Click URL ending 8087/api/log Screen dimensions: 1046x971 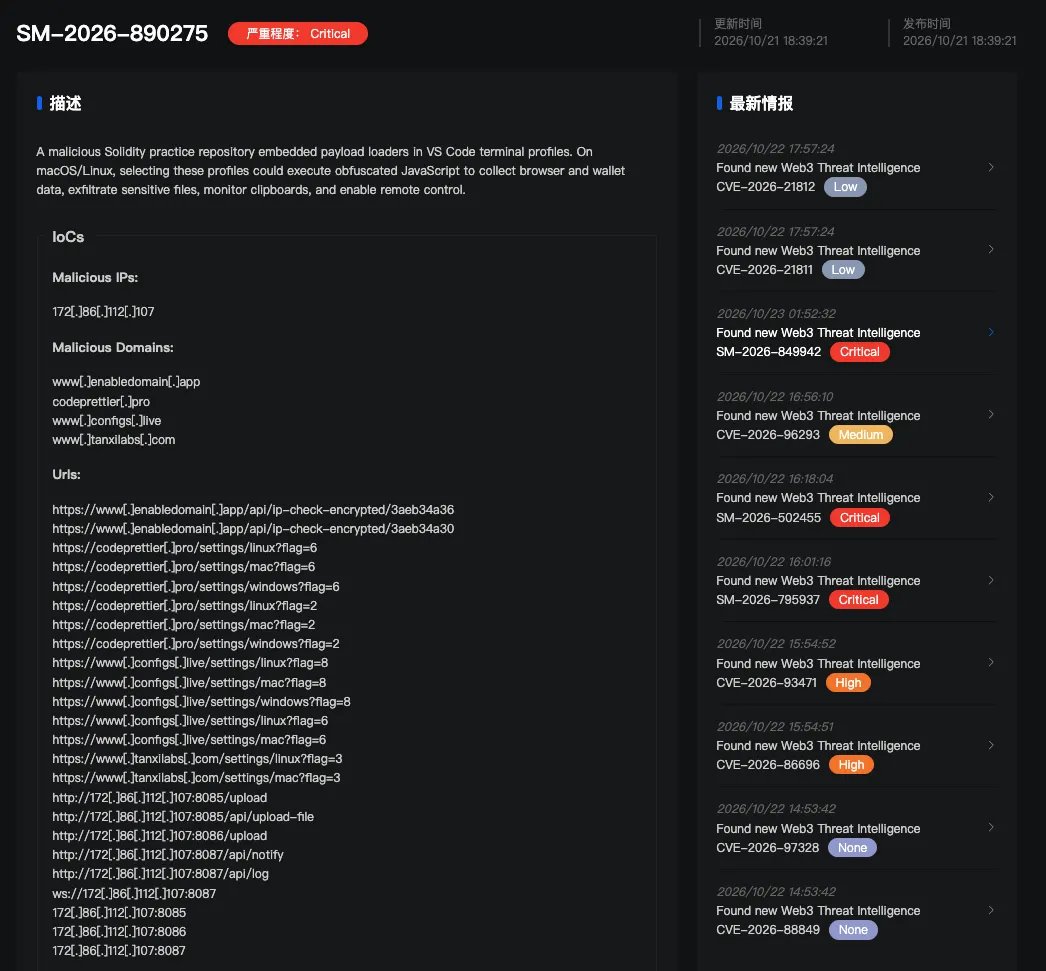161,874
